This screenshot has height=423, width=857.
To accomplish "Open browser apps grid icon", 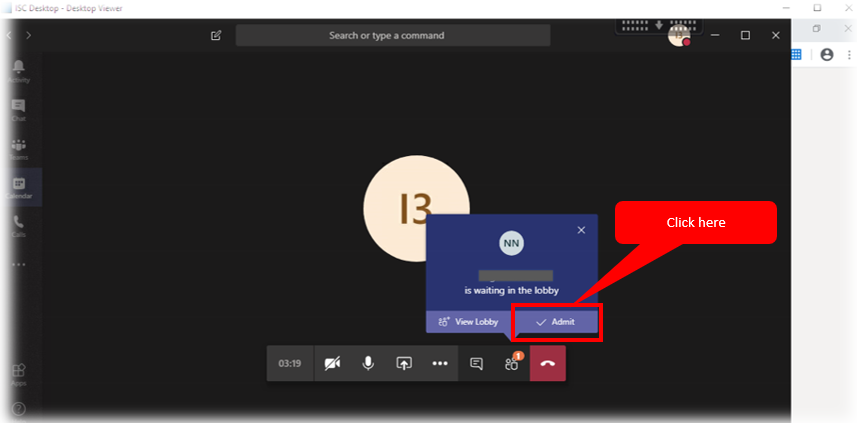I will [796, 55].
